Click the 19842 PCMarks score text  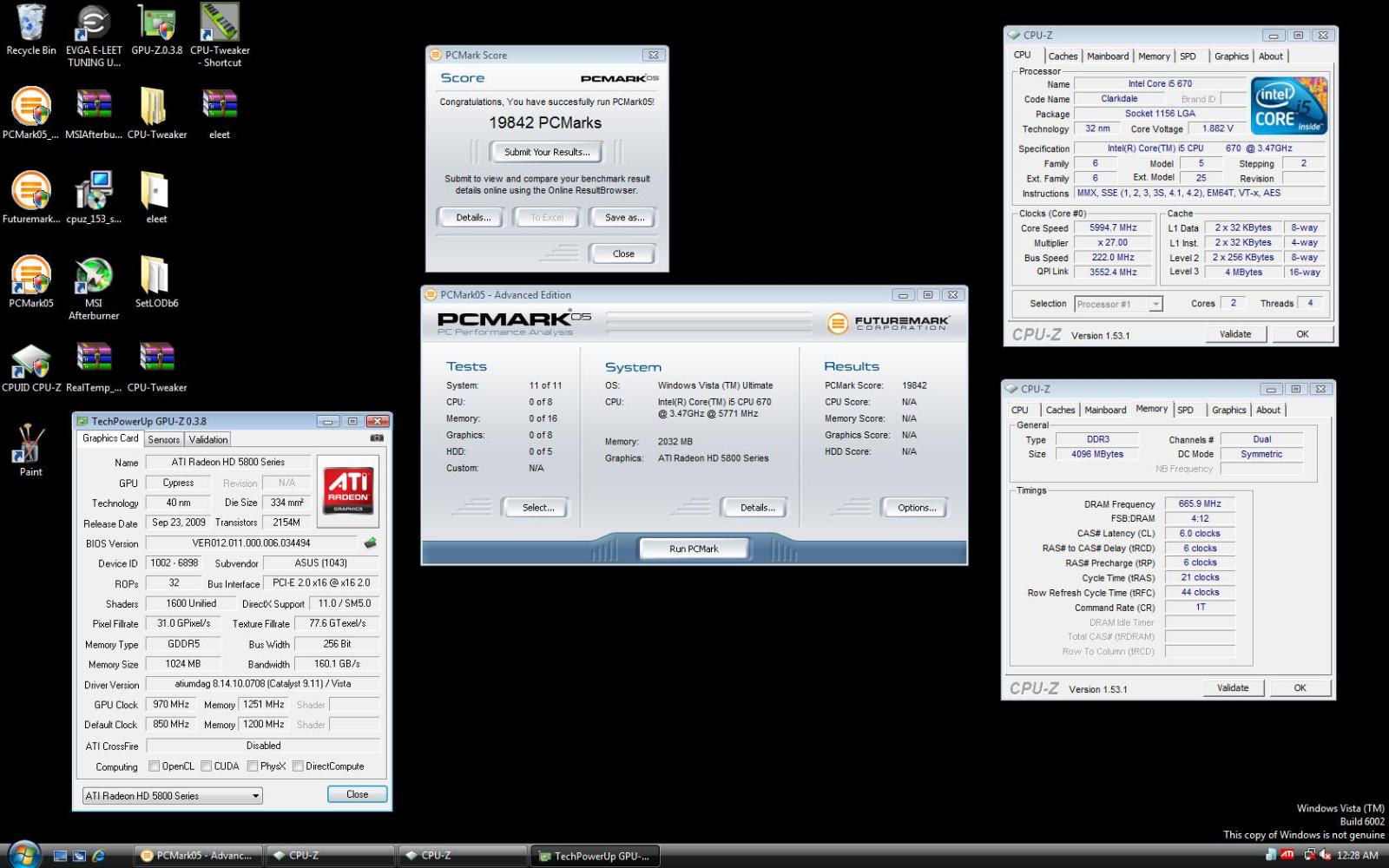[x=545, y=122]
